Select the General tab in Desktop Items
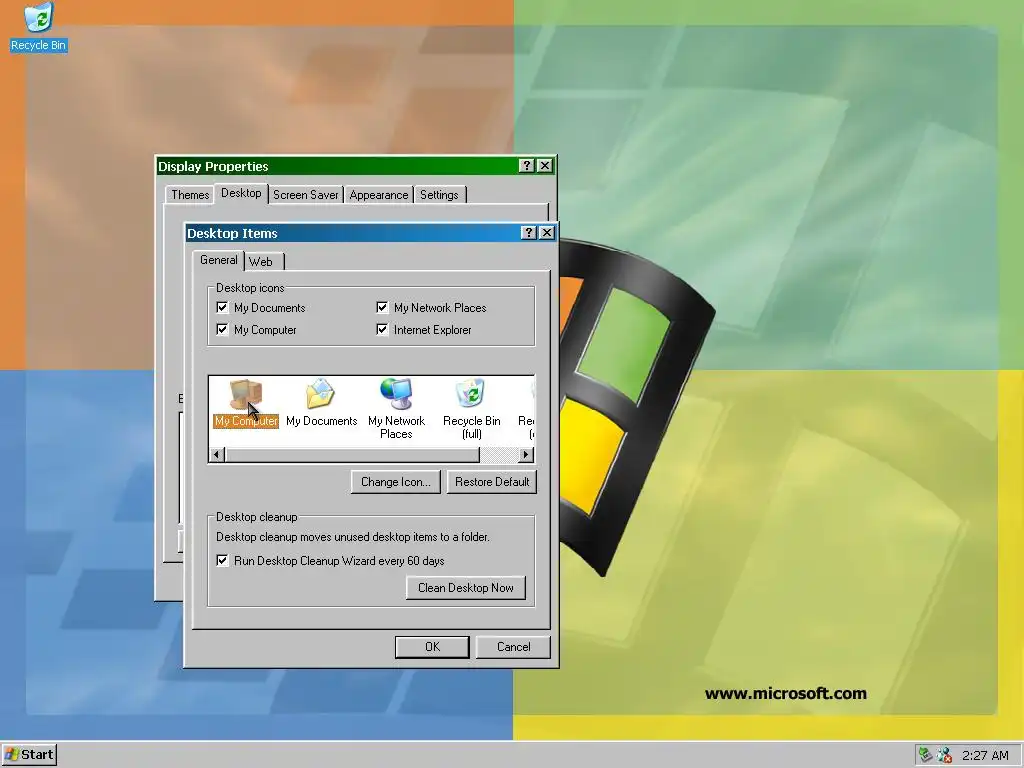 (x=219, y=260)
